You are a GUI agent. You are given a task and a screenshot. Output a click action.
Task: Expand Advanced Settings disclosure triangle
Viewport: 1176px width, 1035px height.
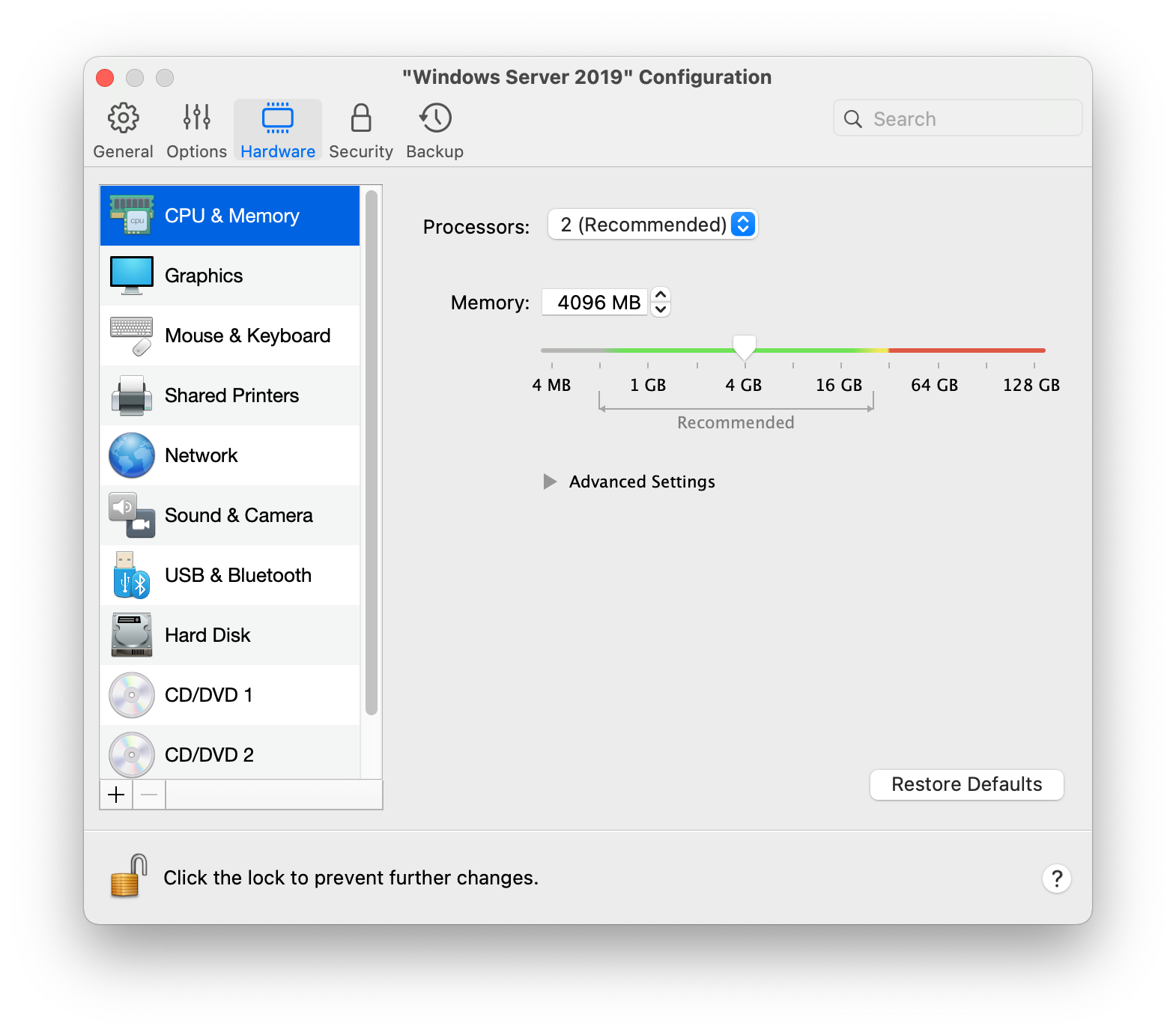coord(550,482)
